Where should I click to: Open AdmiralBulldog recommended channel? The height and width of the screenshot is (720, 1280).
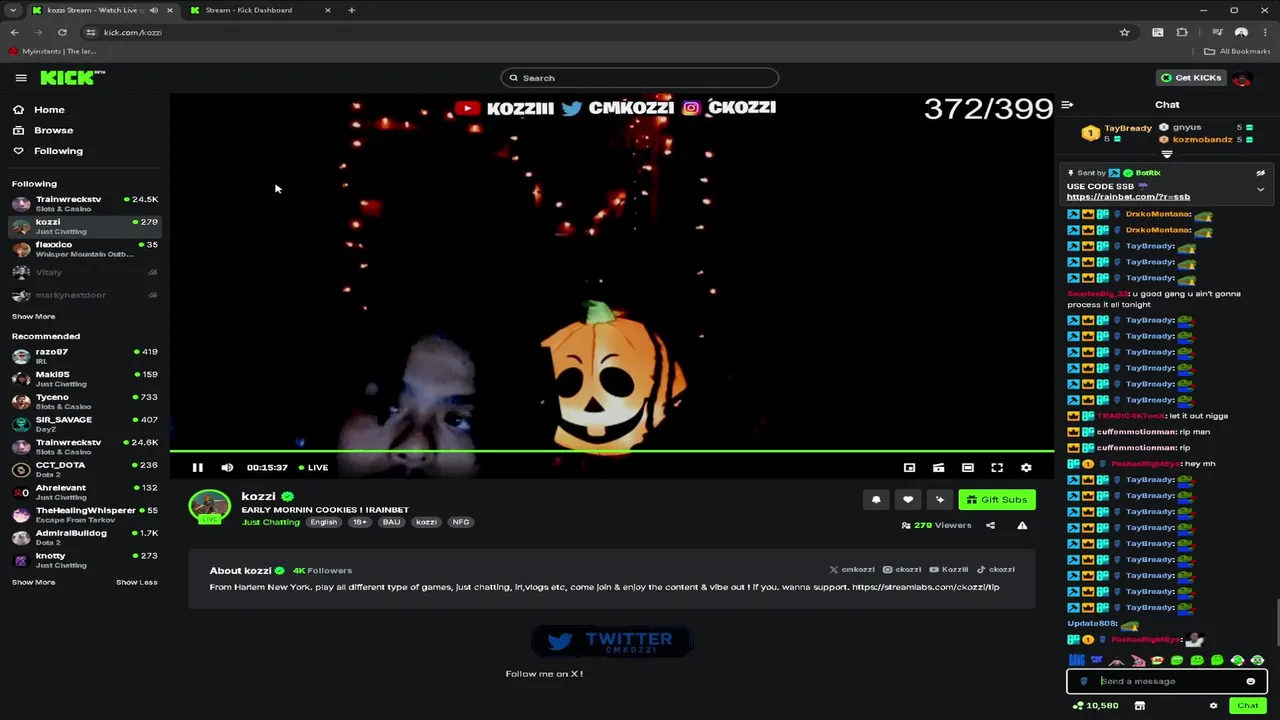[x=84, y=537]
